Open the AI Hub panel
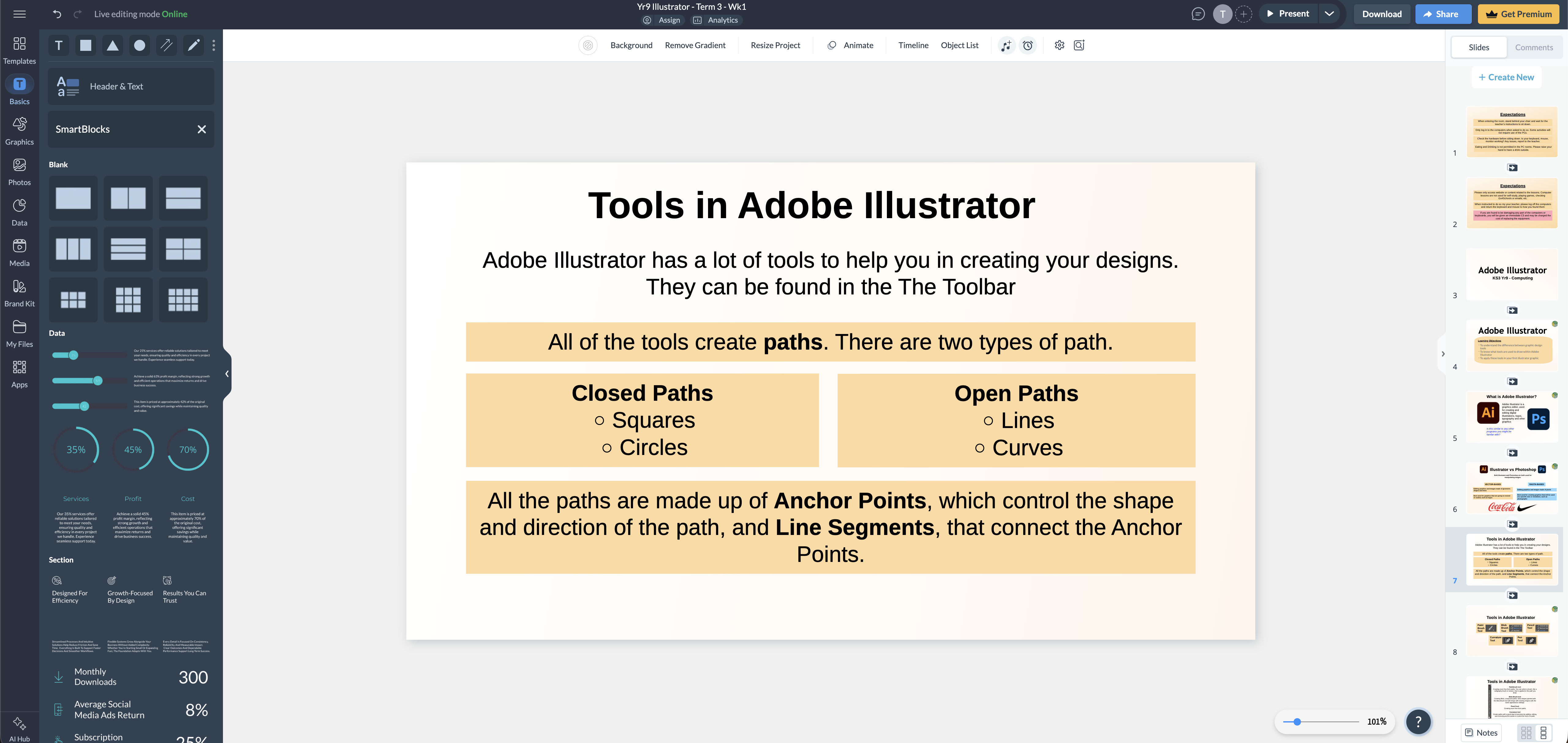This screenshot has height=743, width=1568. point(20,728)
